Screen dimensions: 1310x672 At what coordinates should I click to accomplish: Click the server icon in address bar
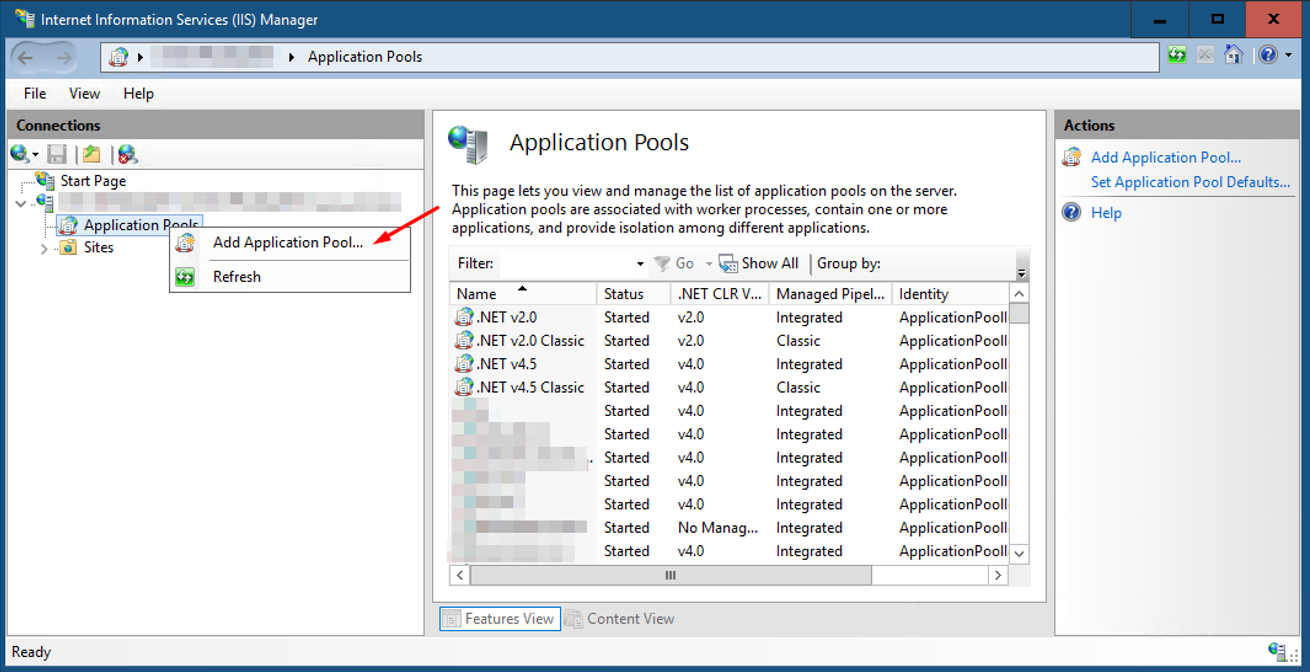point(119,57)
